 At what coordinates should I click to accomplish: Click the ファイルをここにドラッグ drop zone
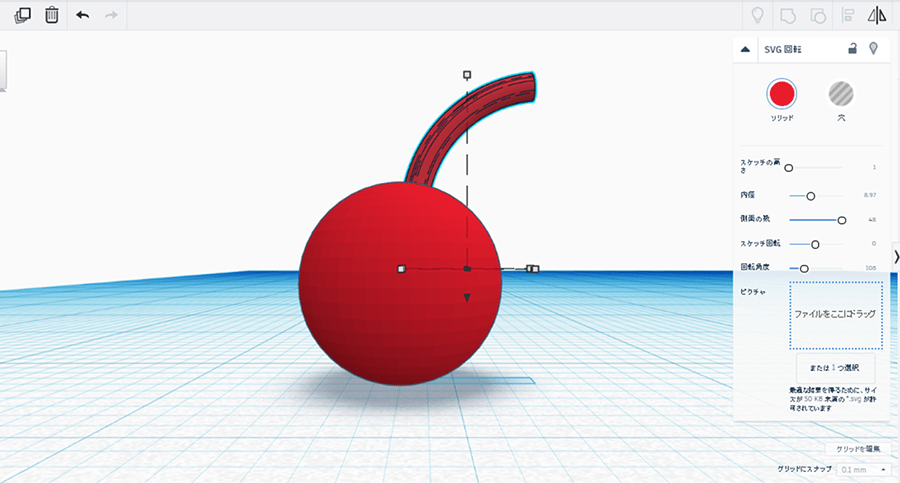coord(836,315)
